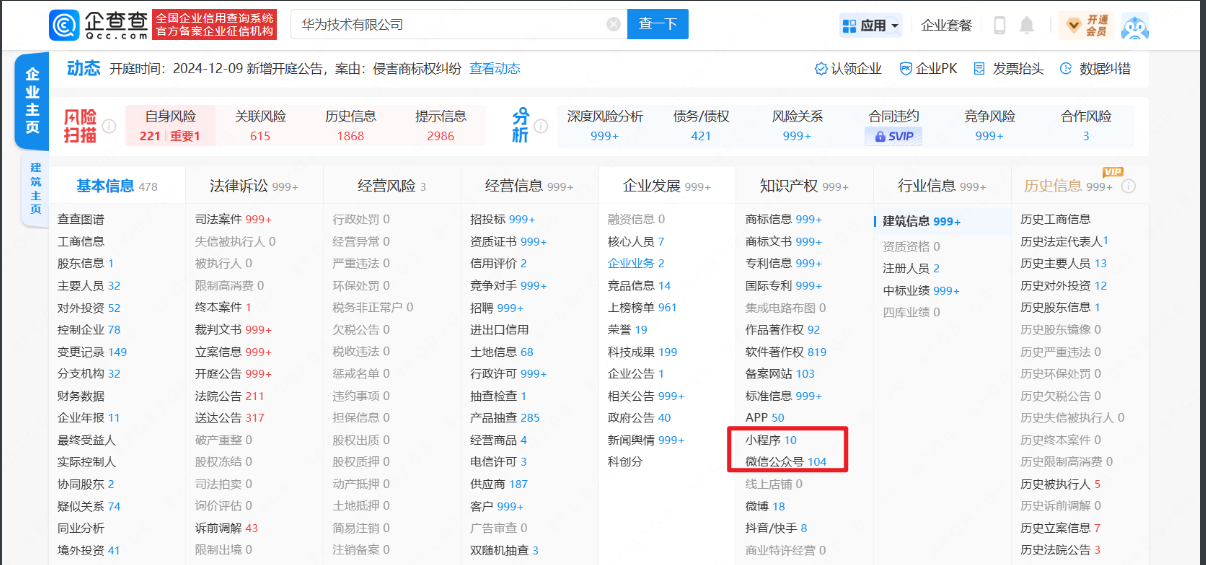Clear the search box with the X icon
Viewport: 1206px width, 565px height.
[x=613, y=24]
